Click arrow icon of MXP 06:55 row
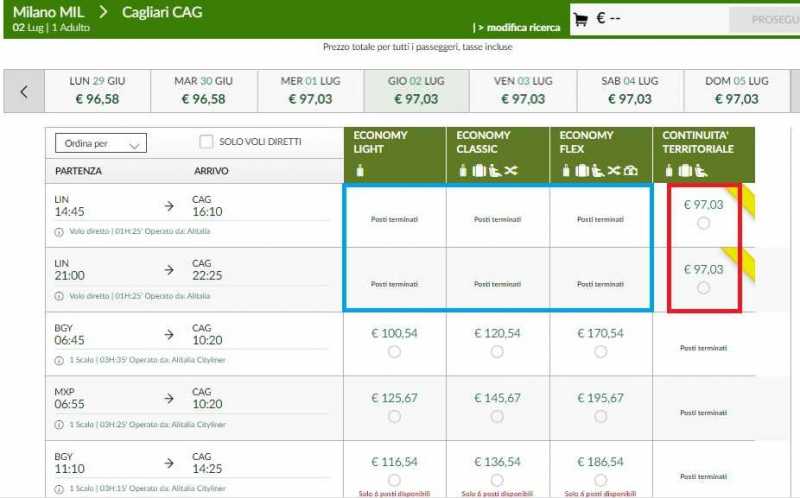Image resolution: width=800 pixels, height=498 pixels. tap(169, 398)
